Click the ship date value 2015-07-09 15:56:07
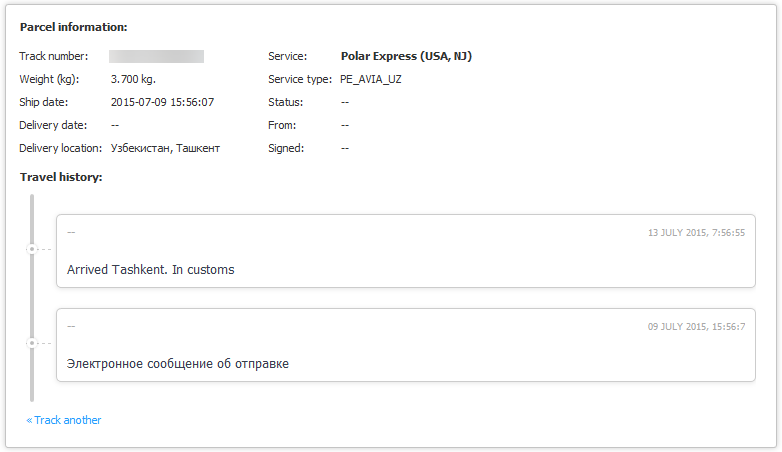This screenshot has width=782, height=452. tap(162, 102)
